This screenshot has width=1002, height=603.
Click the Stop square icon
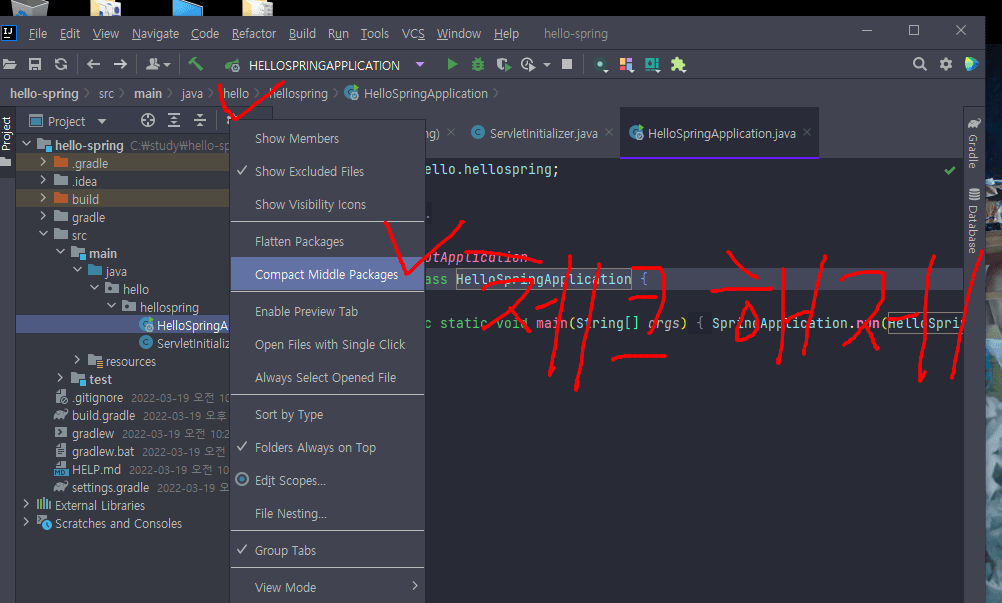(x=567, y=65)
